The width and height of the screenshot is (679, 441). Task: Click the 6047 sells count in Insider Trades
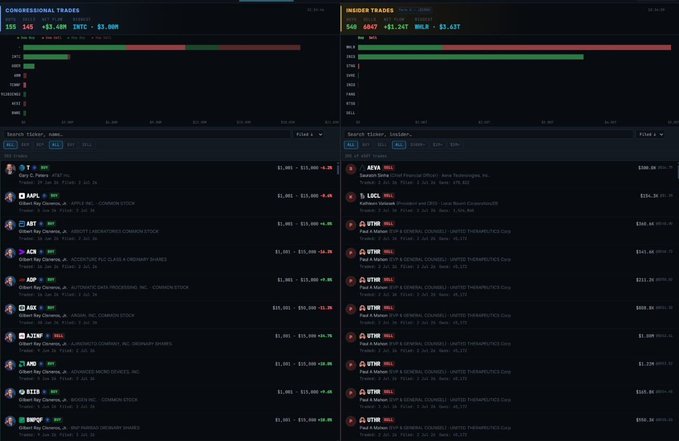point(370,27)
